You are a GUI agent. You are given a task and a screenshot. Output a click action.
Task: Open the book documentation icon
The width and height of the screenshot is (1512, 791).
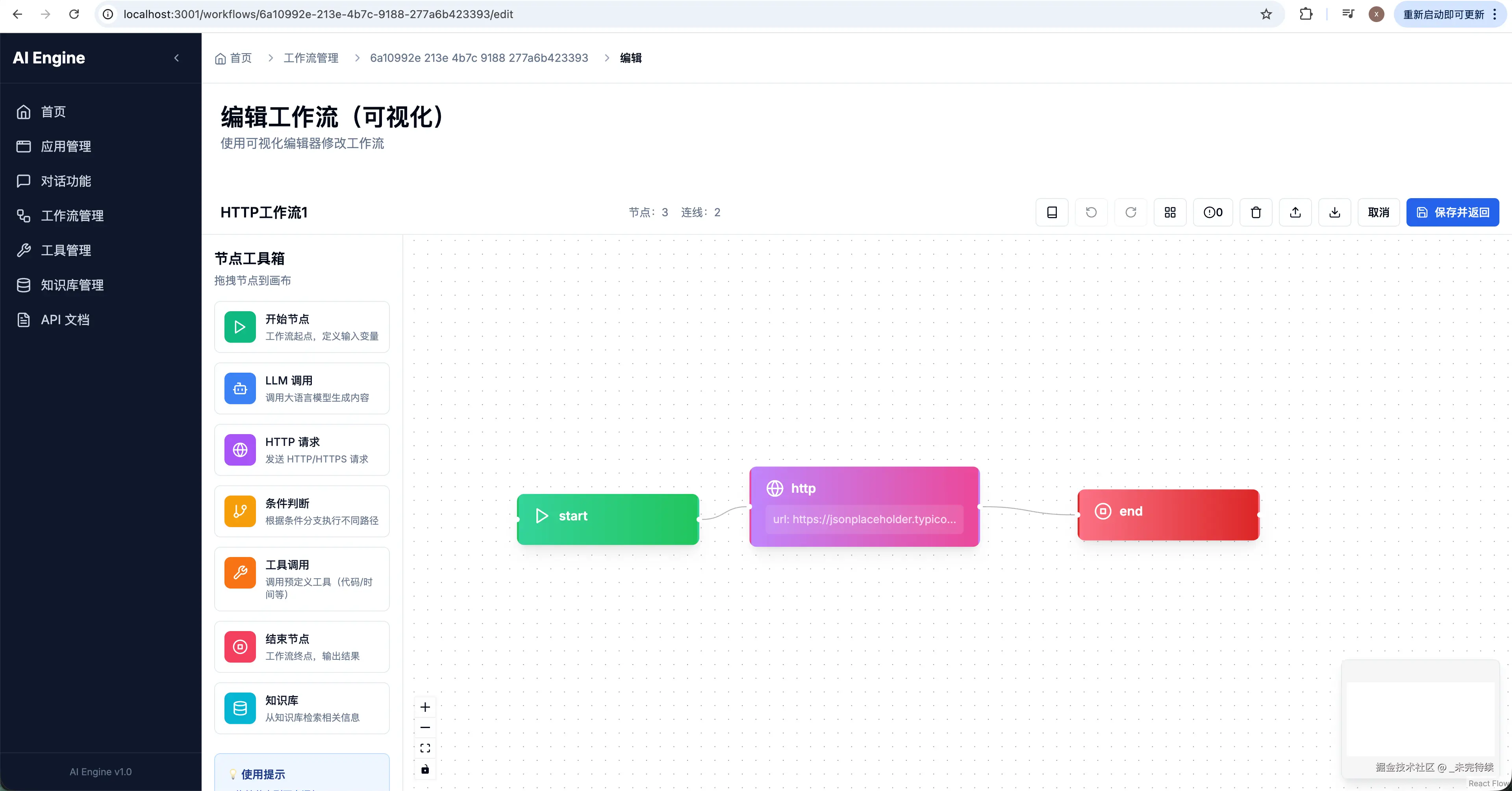pyautogui.click(x=1052, y=212)
